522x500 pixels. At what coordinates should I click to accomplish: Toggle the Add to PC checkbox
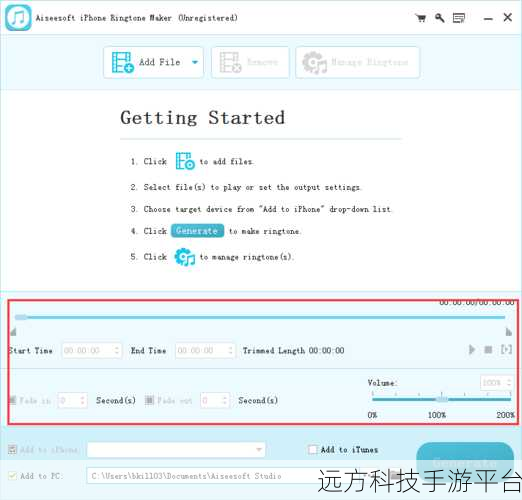tap(12, 476)
